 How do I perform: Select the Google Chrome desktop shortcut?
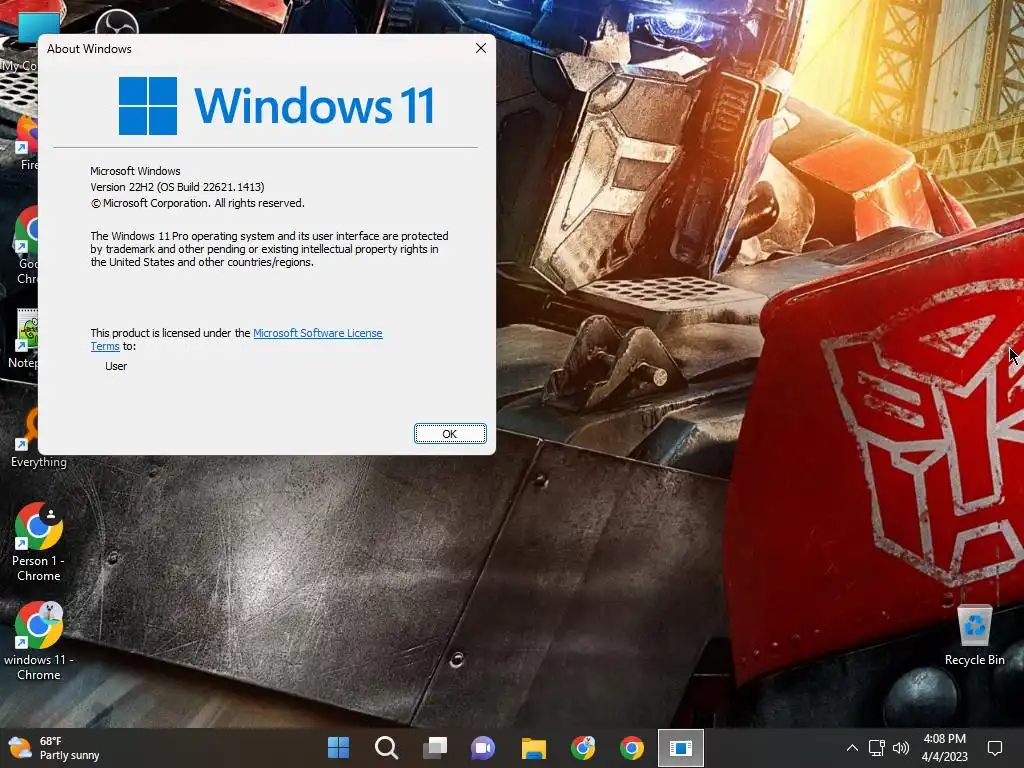click(x=26, y=246)
